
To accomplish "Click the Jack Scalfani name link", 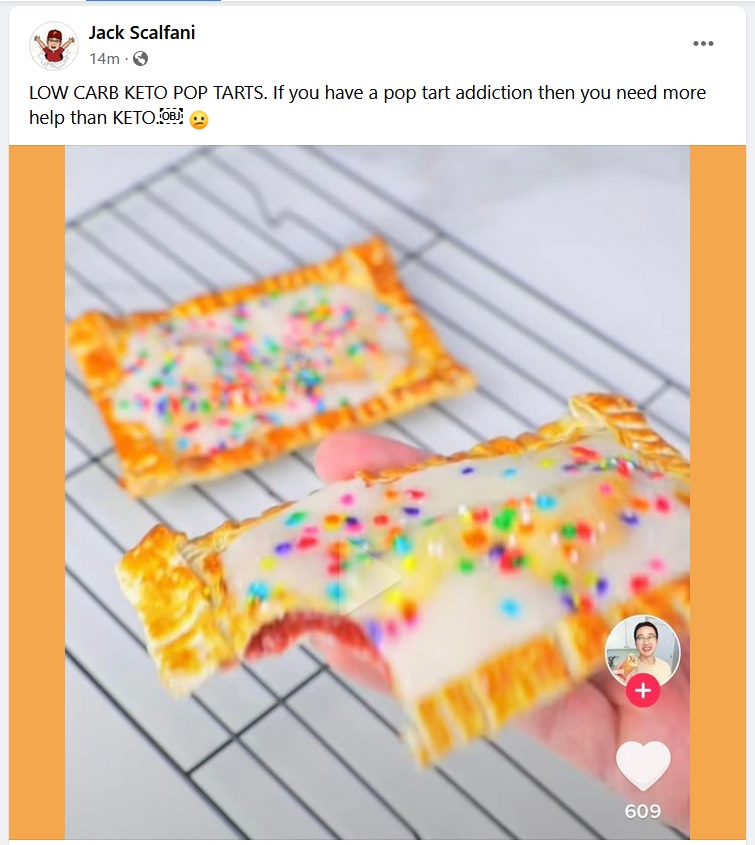I will pos(142,32).
